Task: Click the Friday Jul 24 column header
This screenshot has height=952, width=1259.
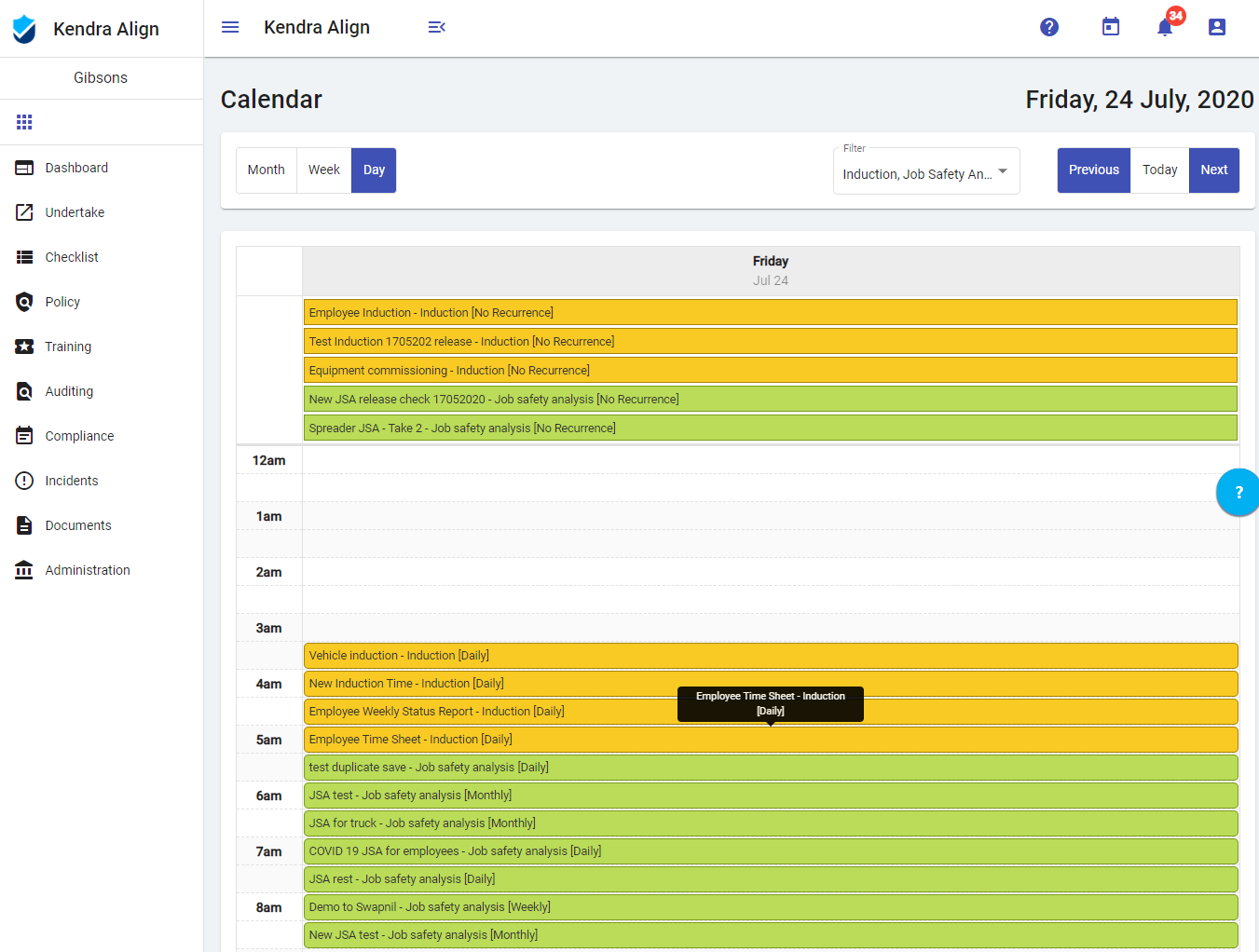Action: pyautogui.click(x=771, y=271)
